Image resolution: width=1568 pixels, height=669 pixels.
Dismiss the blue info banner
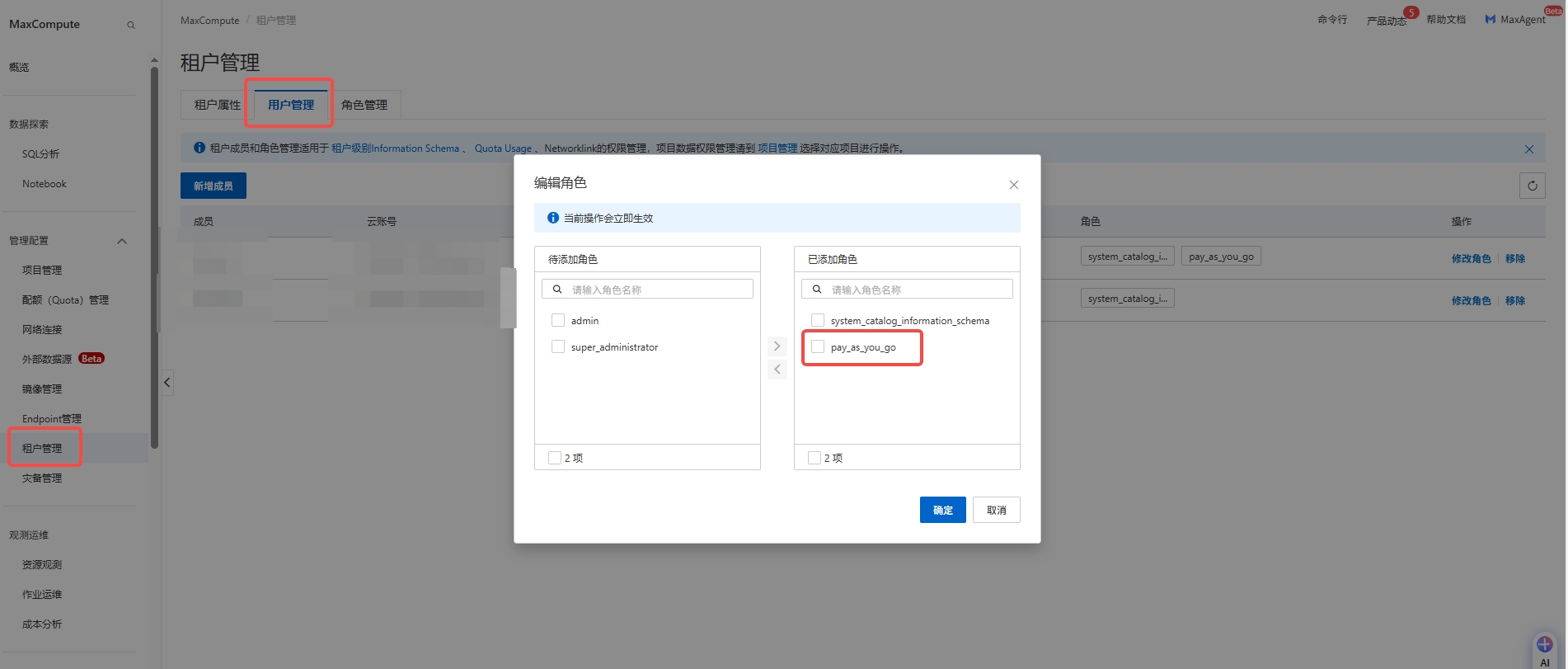click(1528, 149)
